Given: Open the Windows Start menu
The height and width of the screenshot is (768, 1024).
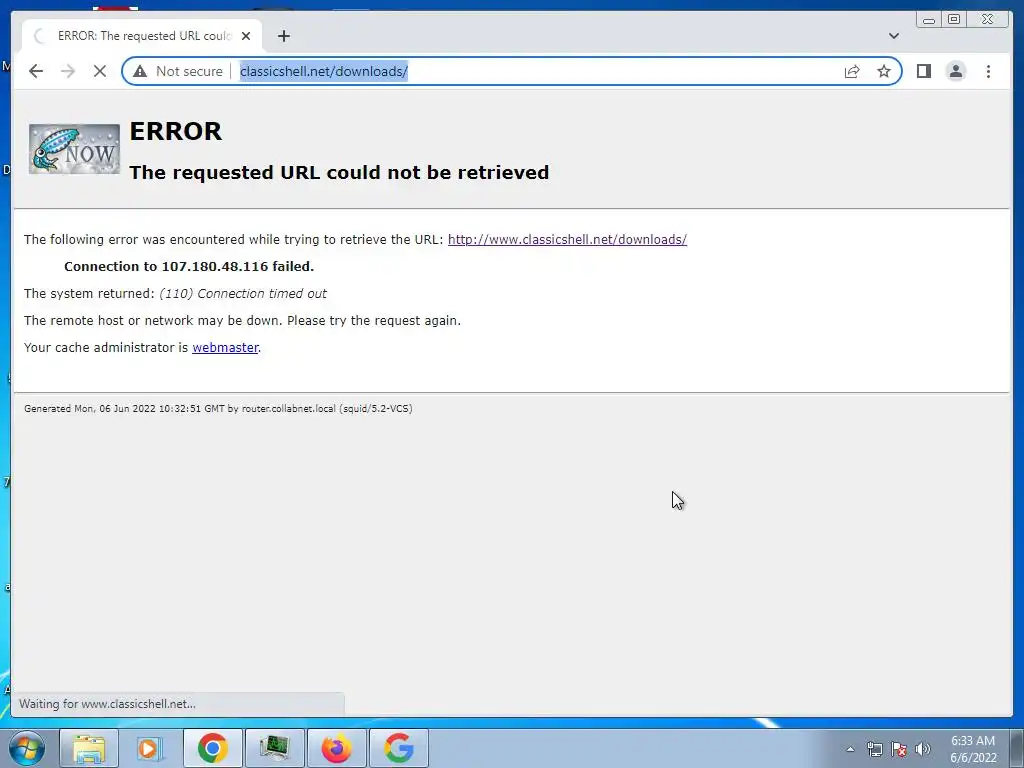Looking at the screenshot, I should 27,748.
